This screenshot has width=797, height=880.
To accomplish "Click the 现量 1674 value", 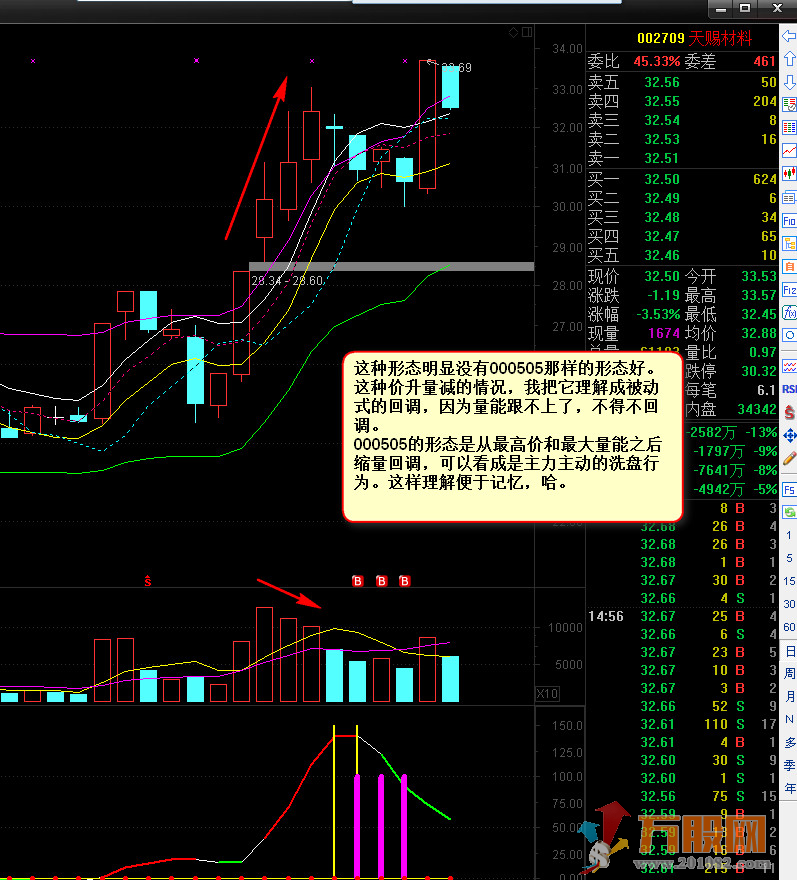I will (664, 333).
